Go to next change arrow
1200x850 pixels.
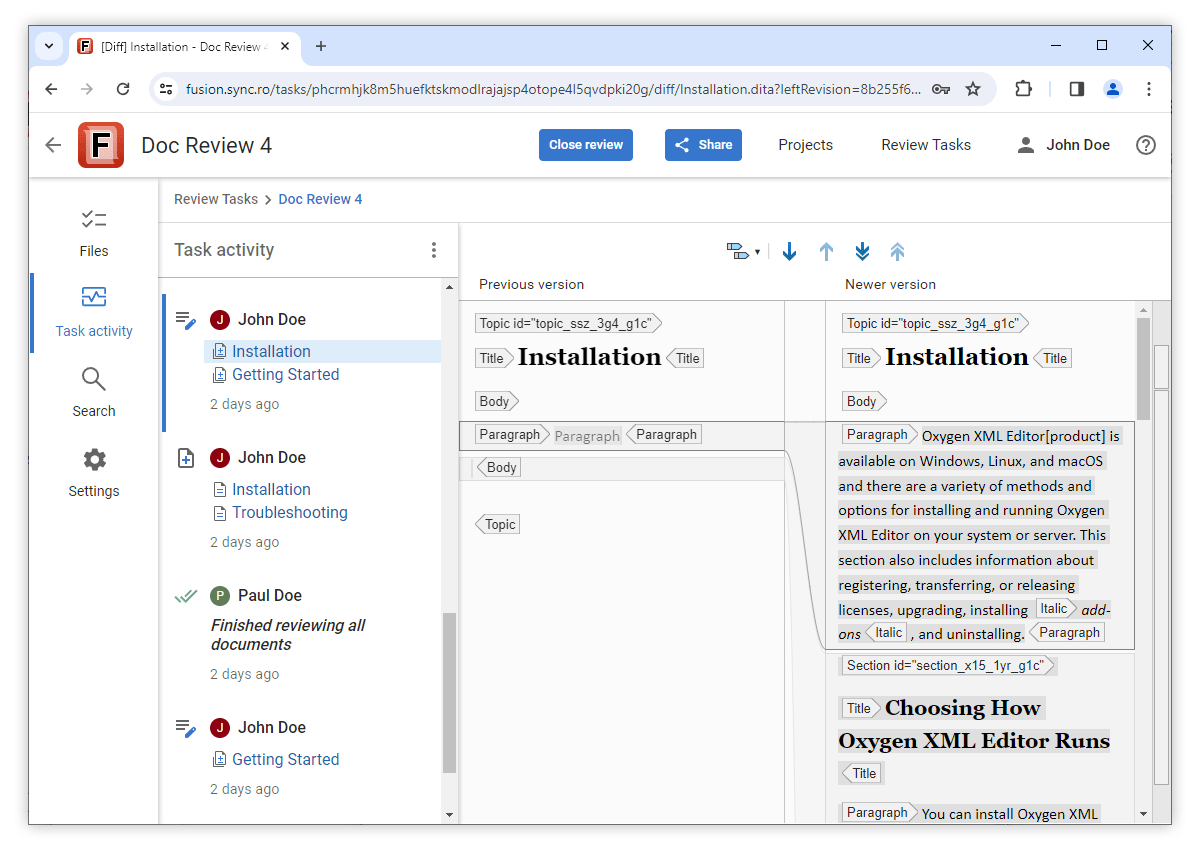point(789,252)
